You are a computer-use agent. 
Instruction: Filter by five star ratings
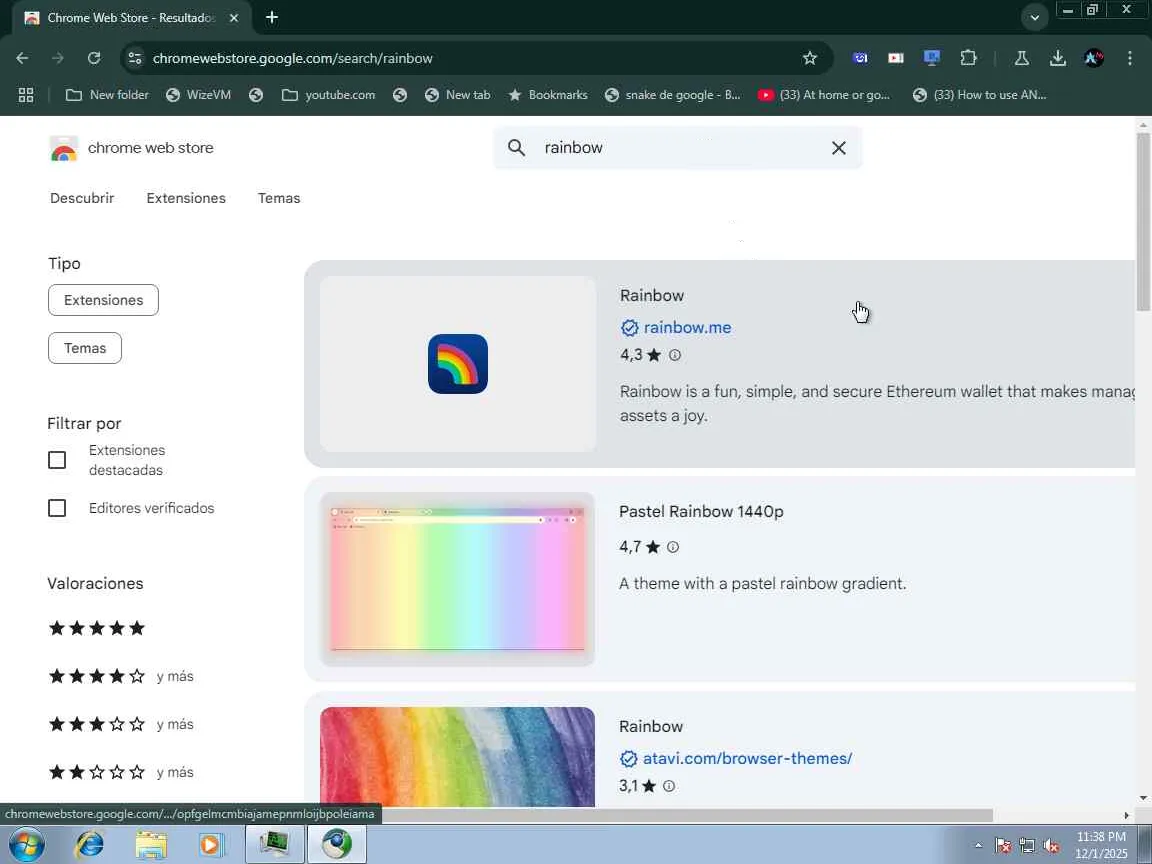[97, 628]
